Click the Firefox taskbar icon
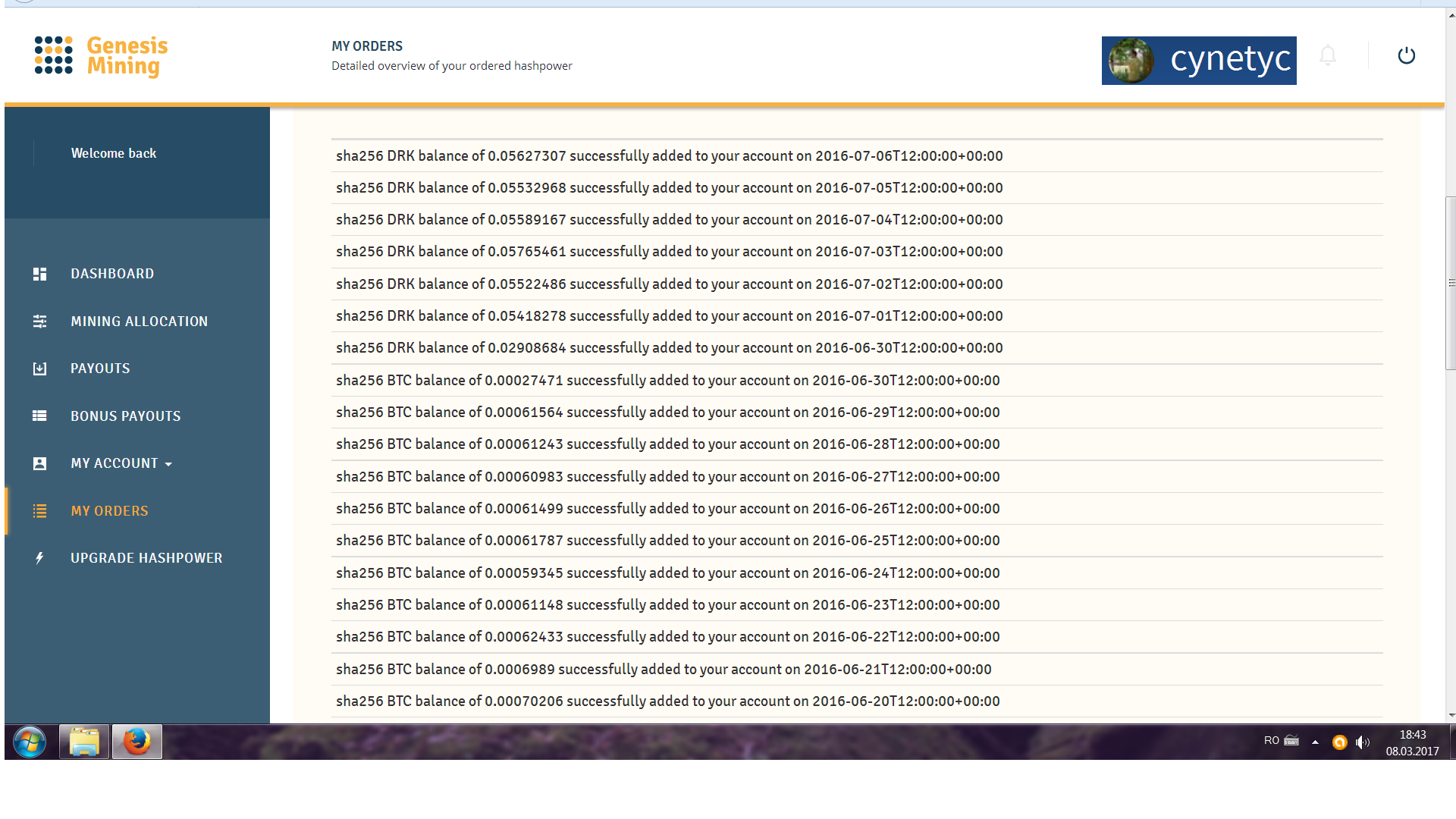This screenshot has width=1456, height=819. 138,741
